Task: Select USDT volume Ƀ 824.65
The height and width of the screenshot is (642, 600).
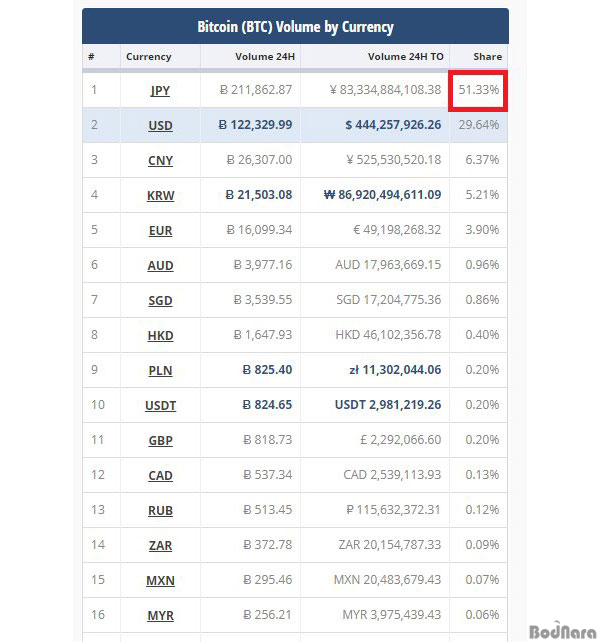Action: click(x=267, y=405)
